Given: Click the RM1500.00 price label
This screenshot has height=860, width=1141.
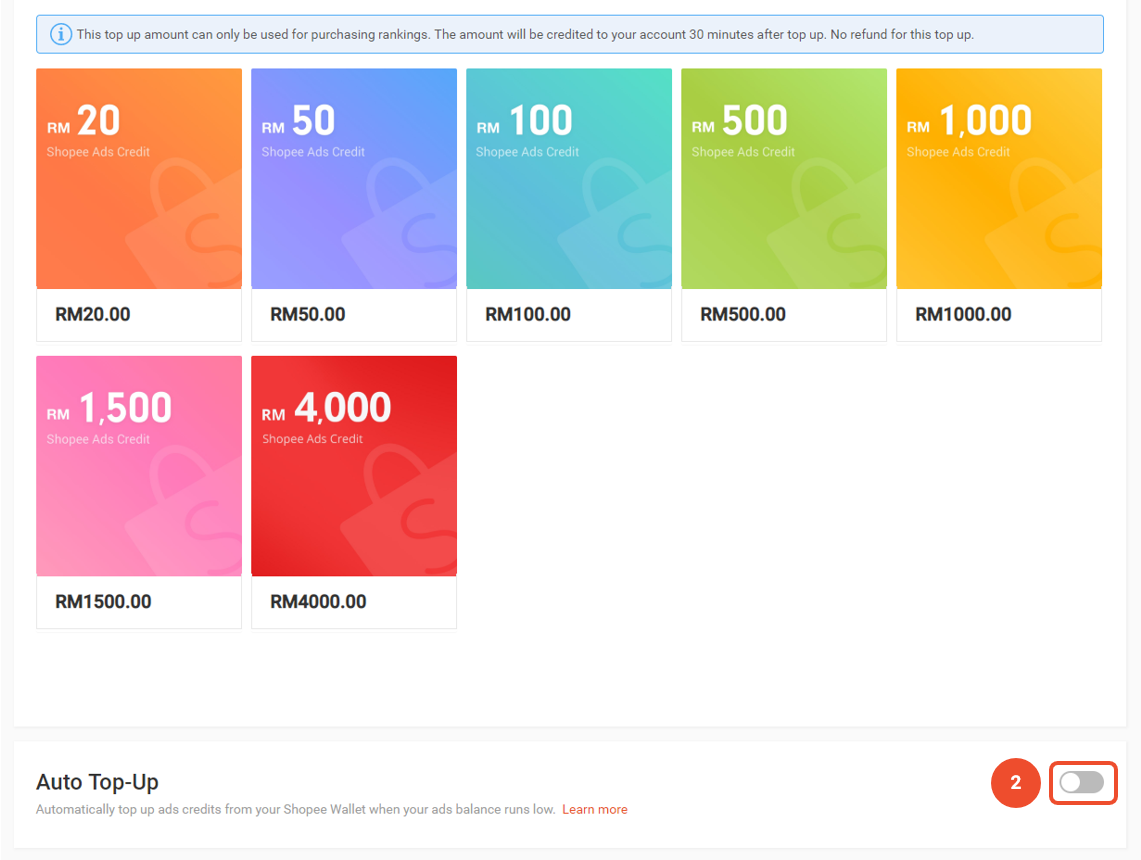Looking at the screenshot, I should click(103, 601).
